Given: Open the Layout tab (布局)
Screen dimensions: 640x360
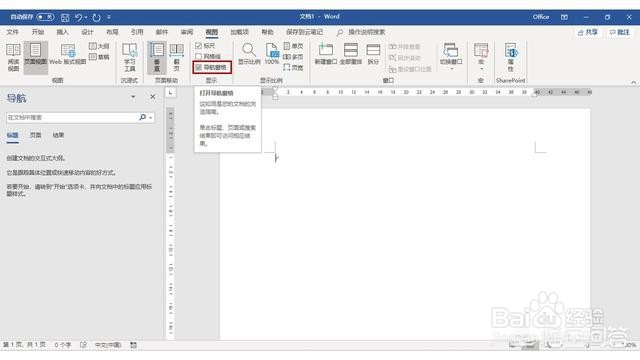Looking at the screenshot, I should [x=112, y=32].
